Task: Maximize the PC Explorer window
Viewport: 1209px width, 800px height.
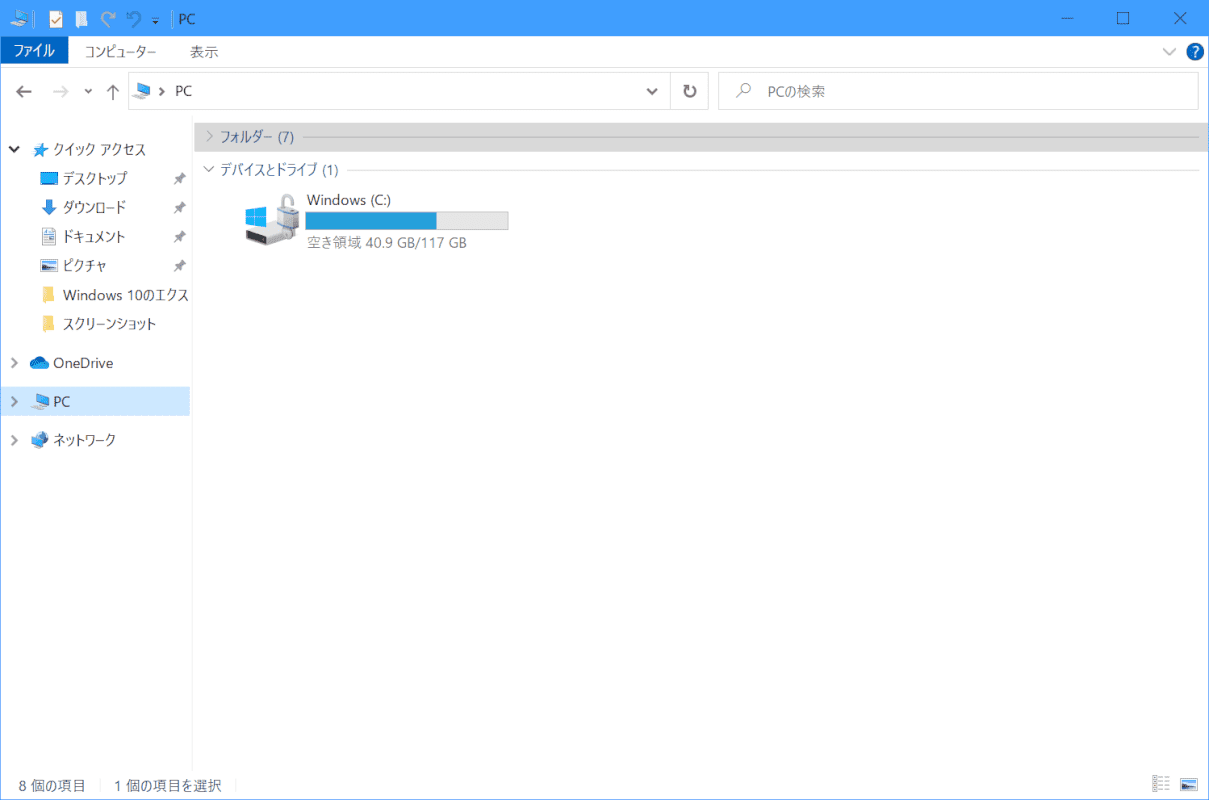Action: click(1123, 18)
